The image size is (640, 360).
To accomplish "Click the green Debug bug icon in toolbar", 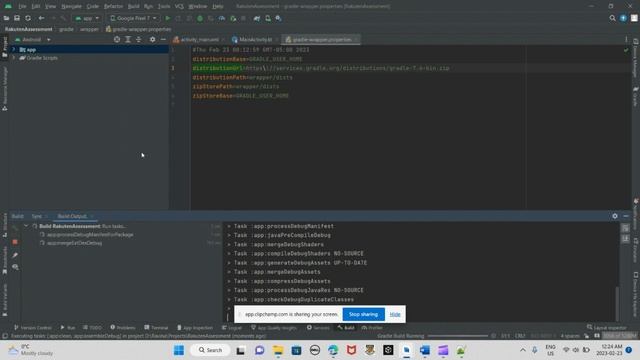I will coord(200,18).
